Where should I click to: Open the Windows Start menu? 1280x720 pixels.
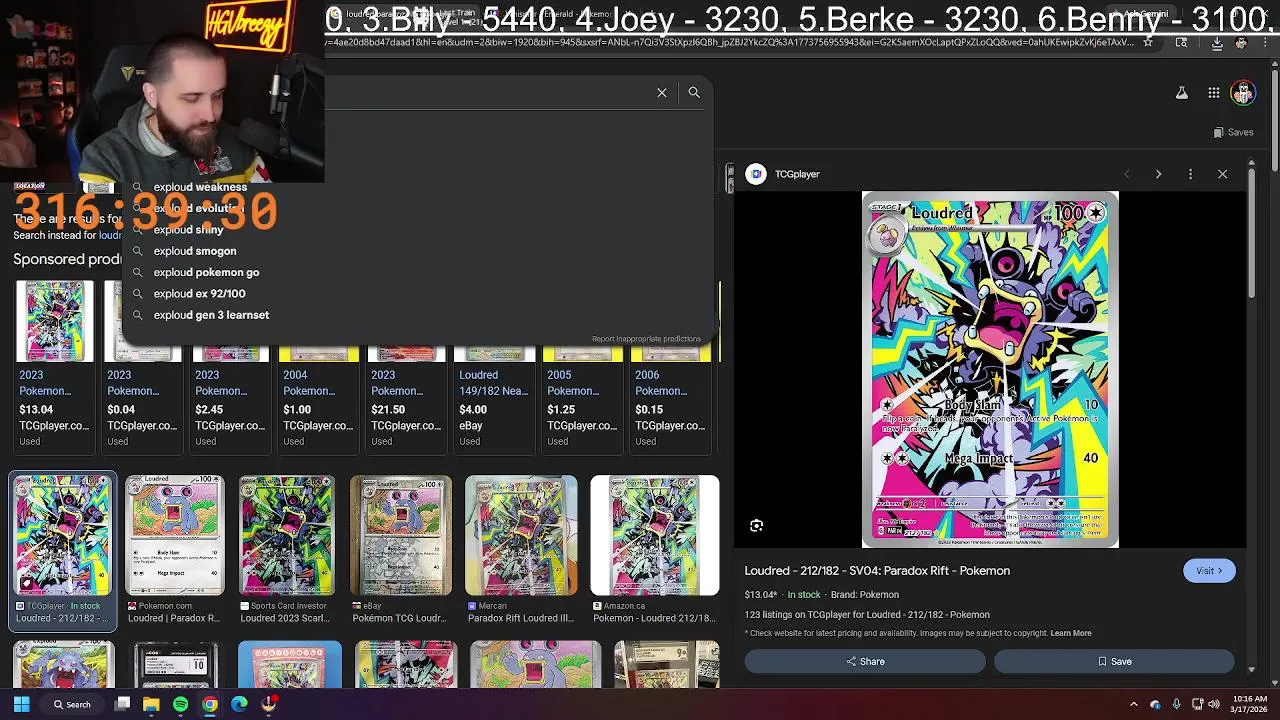(21, 704)
